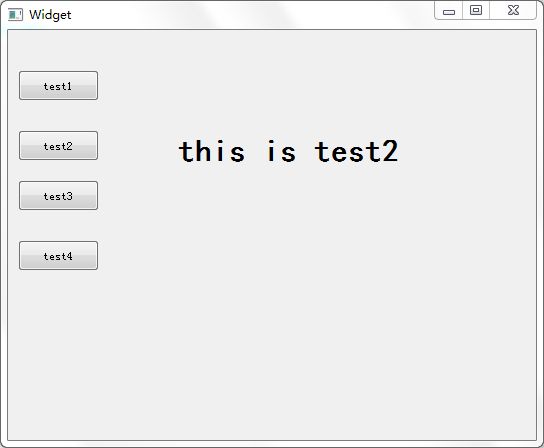Minimize the Widget window

point(449,11)
